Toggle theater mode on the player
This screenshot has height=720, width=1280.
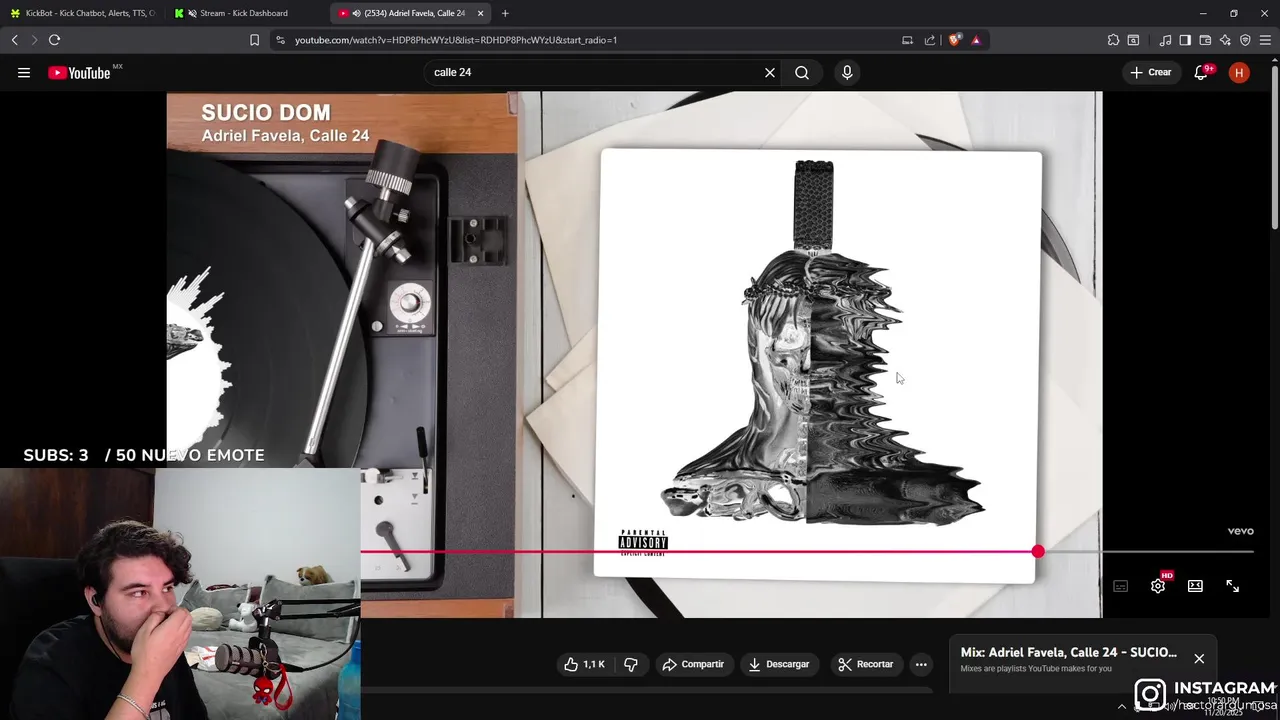(x=1195, y=586)
